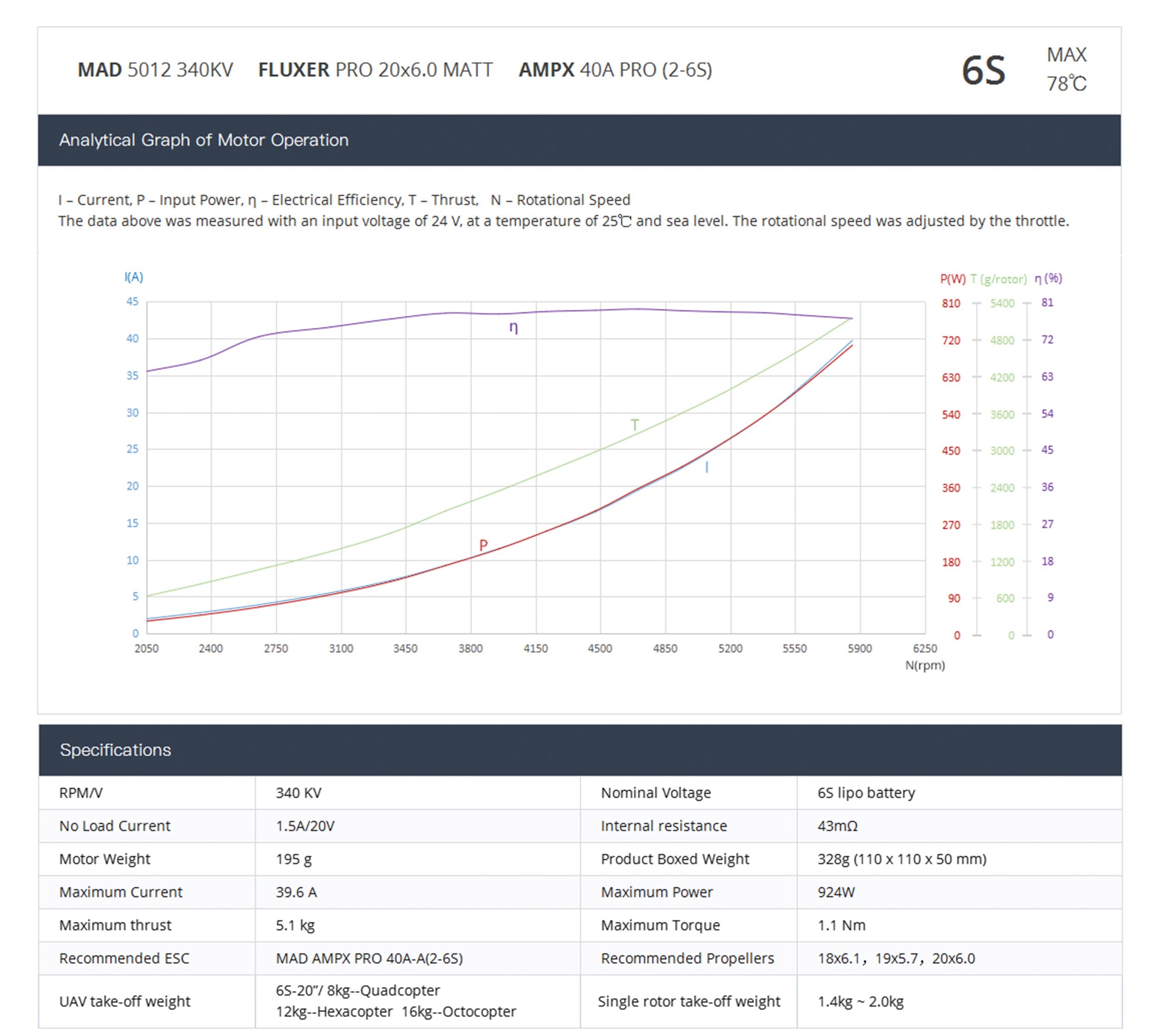The height and width of the screenshot is (1036, 1158).
Task: Click the η (%) axis title
Action: pos(1048,278)
